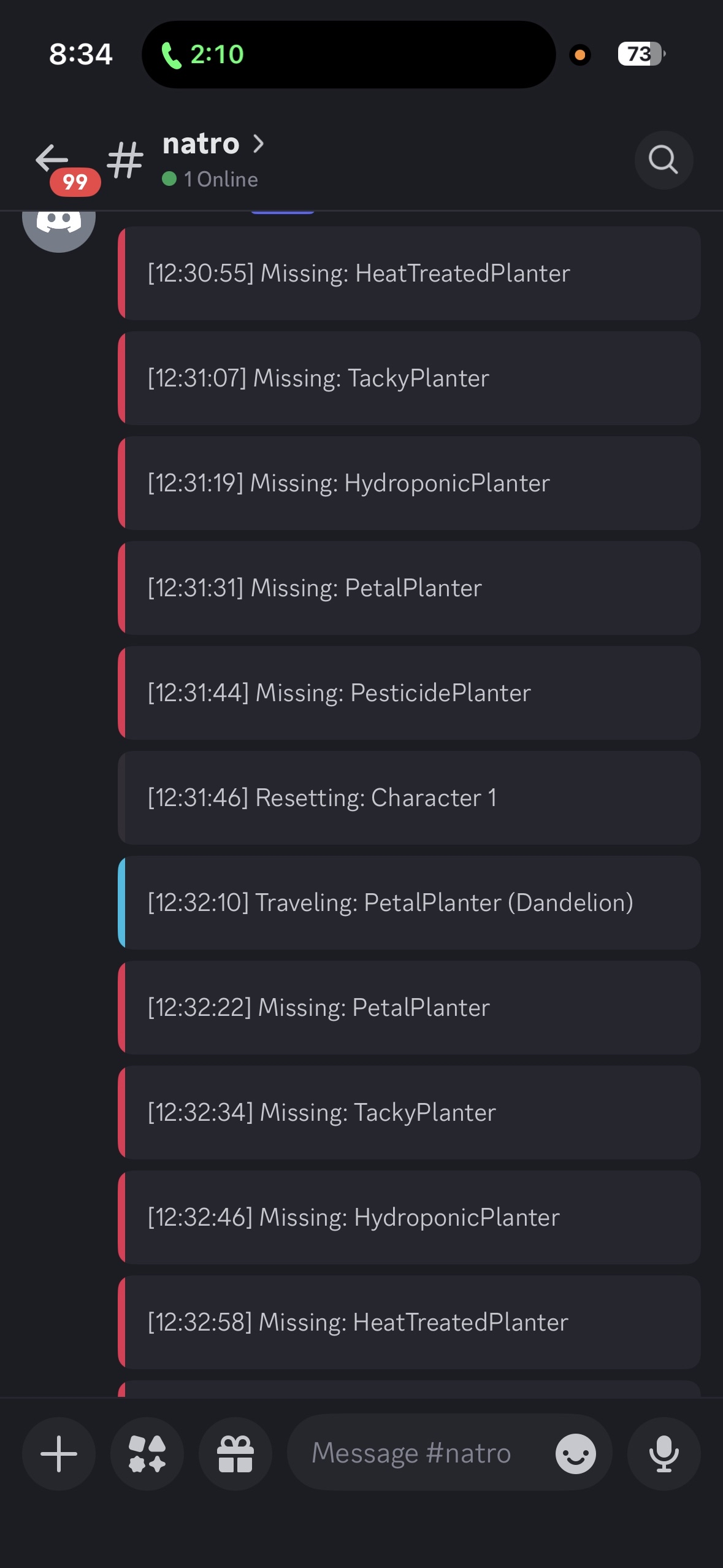Select the Resetting: Character 1 message
The image size is (723, 1568).
[x=409, y=798]
